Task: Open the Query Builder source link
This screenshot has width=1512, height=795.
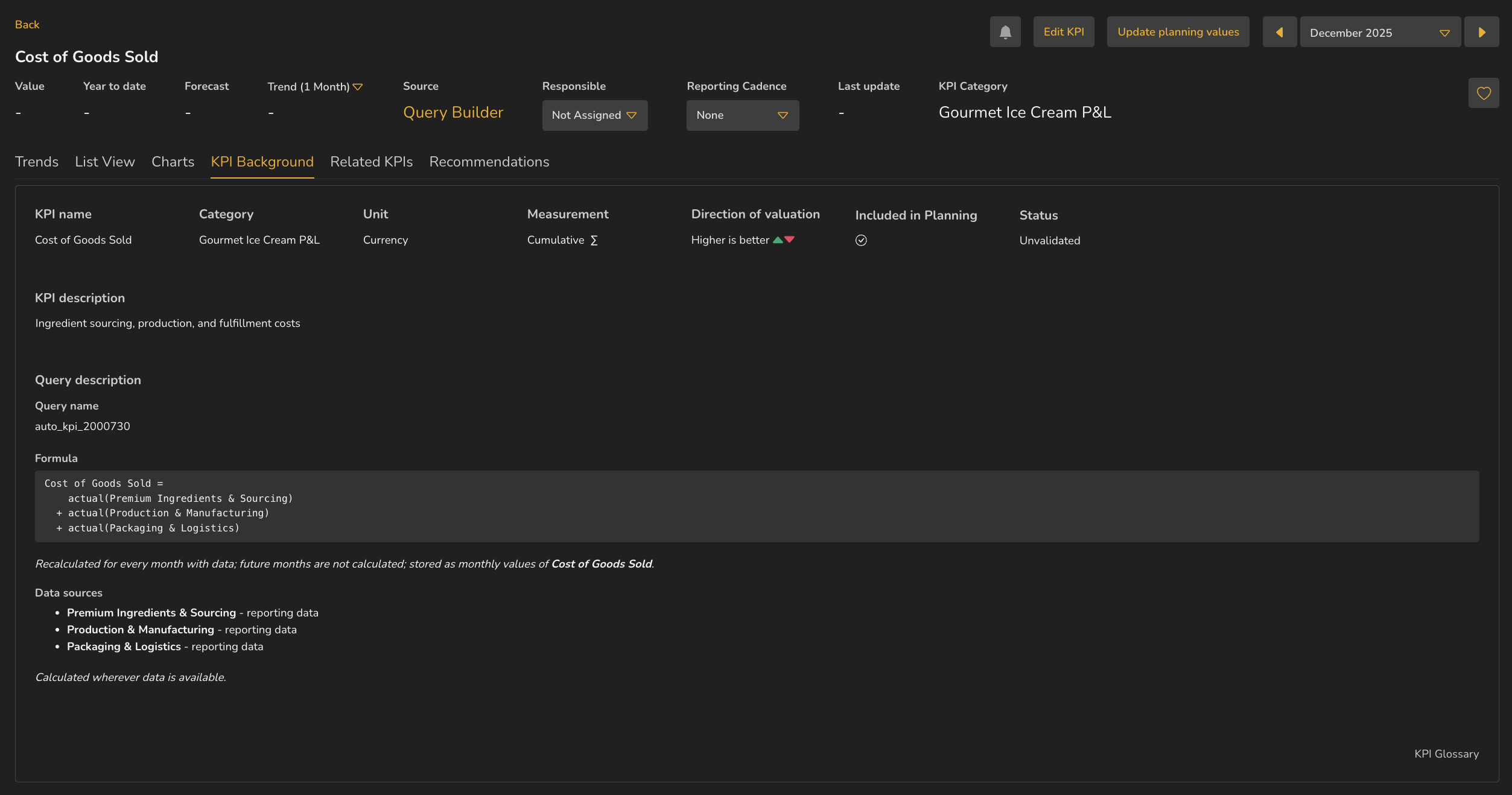Action: [x=453, y=113]
